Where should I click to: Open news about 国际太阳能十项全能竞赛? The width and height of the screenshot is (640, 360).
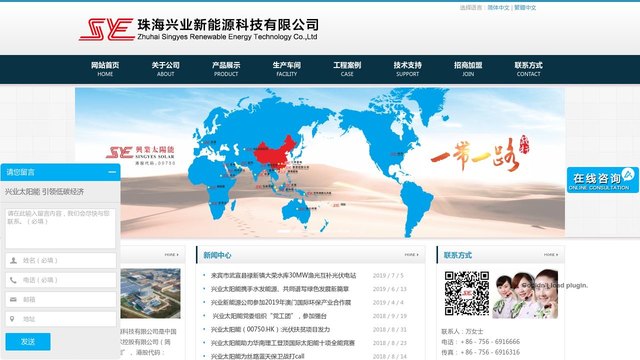pos(283,343)
